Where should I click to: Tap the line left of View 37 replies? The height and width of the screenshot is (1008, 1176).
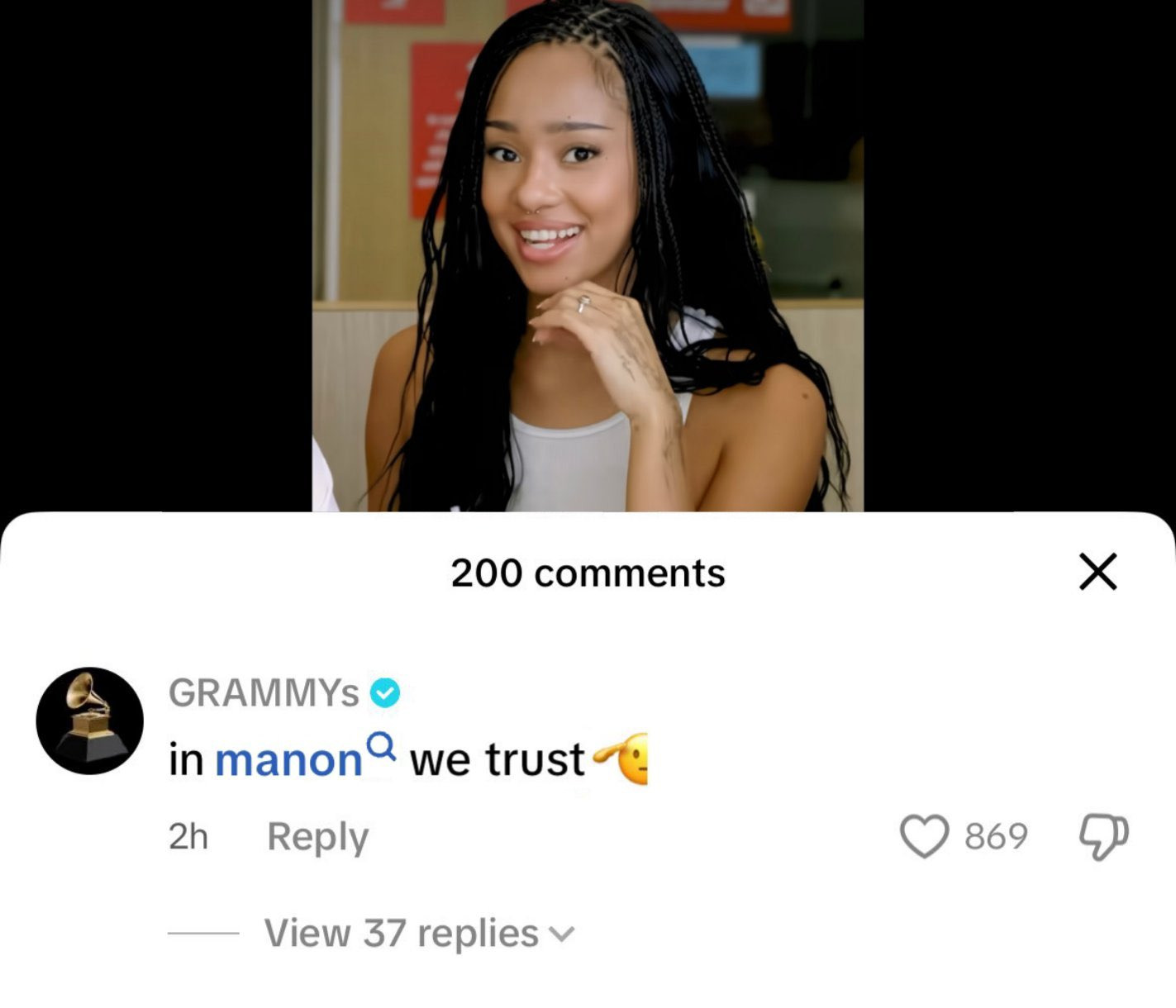point(203,934)
